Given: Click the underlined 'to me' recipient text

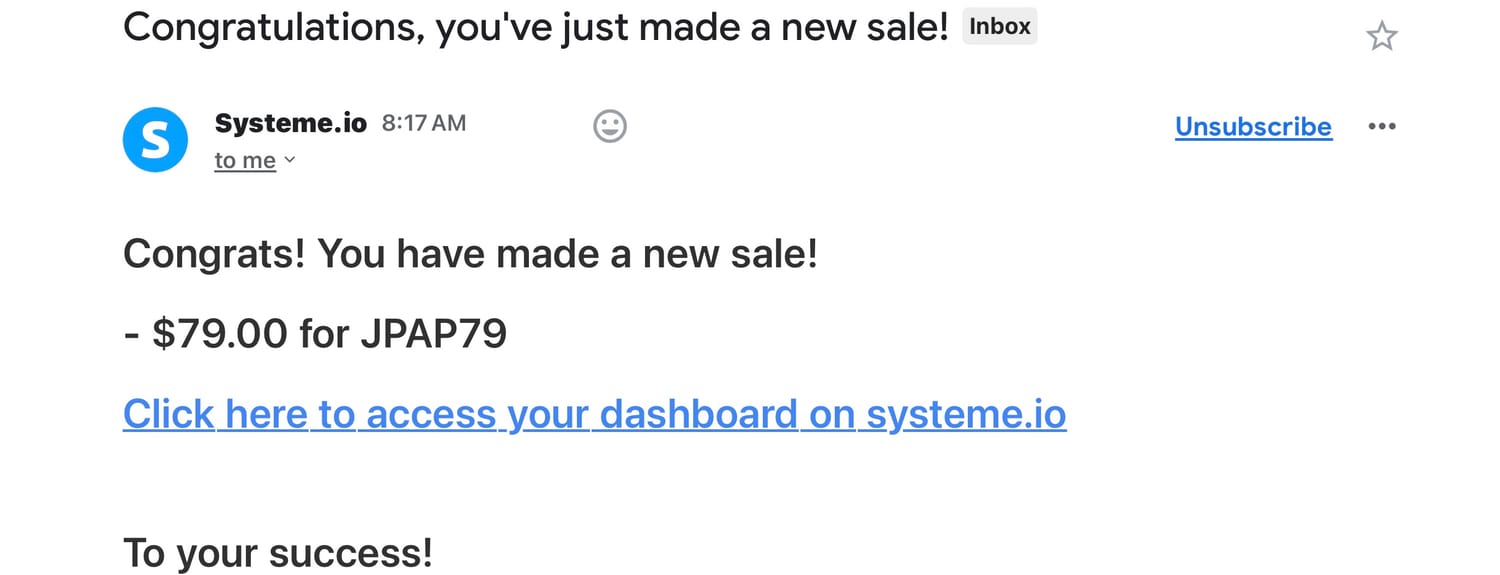Looking at the screenshot, I should coord(245,161).
